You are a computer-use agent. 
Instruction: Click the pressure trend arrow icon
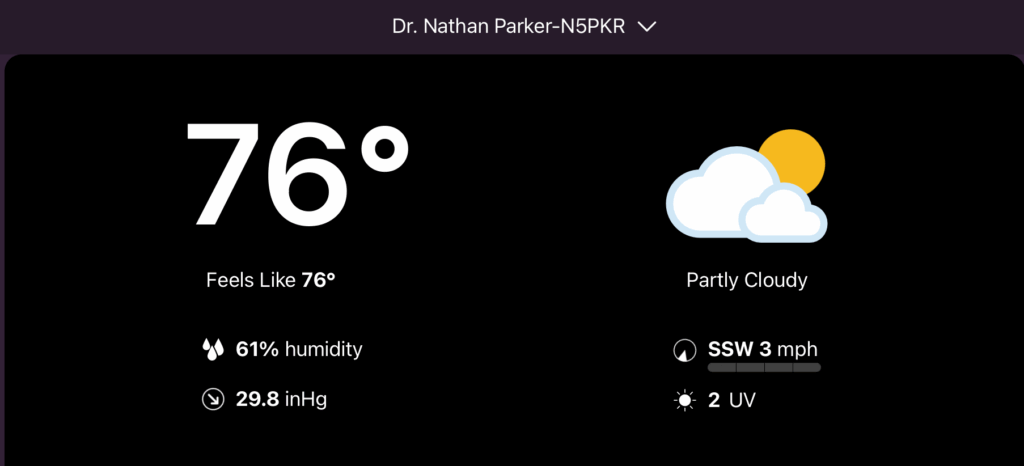[x=212, y=400]
